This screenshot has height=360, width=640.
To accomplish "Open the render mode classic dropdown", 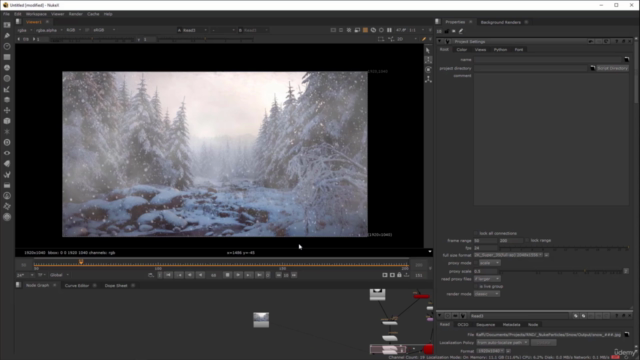I will tap(487, 294).
